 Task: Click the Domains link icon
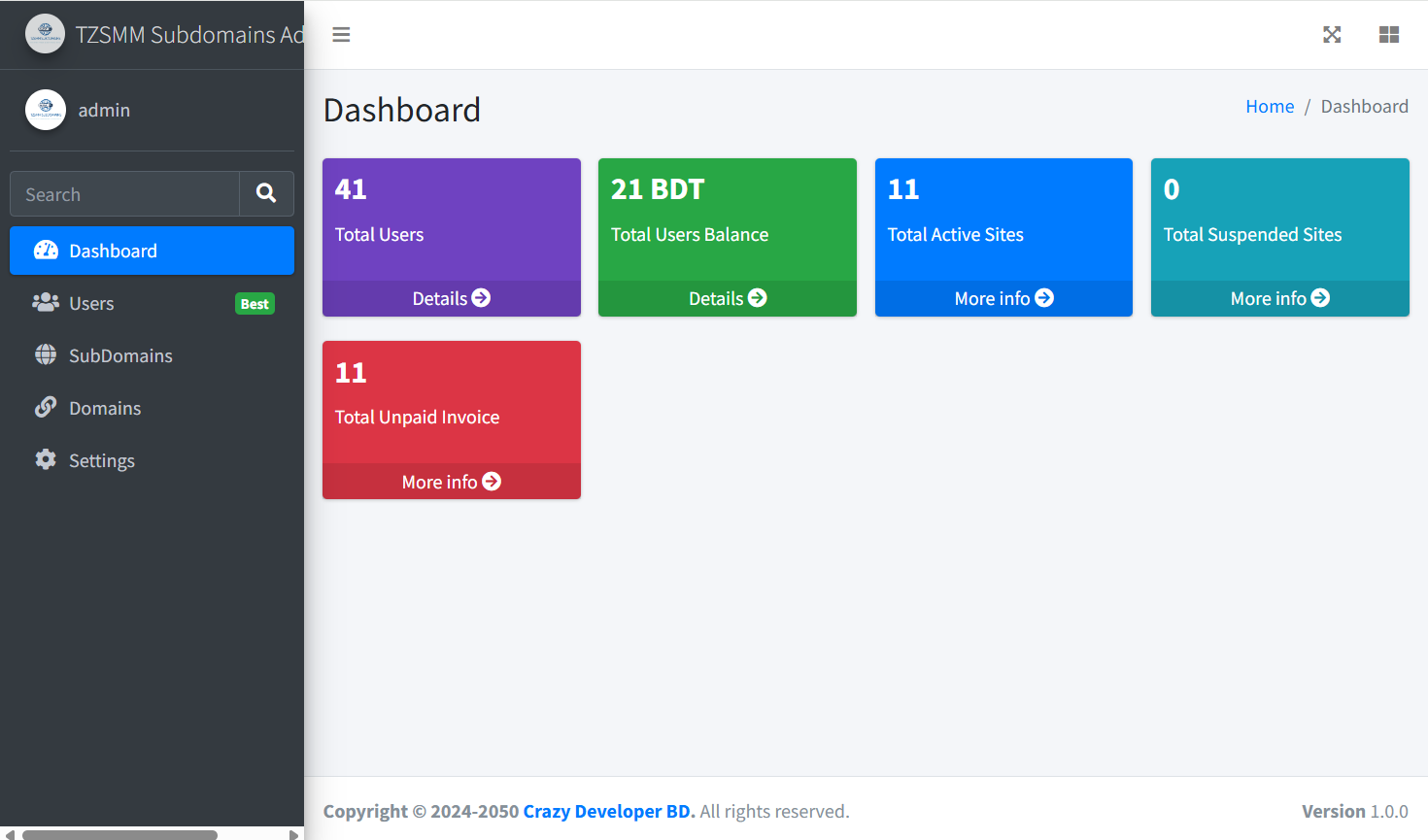[46, 407]
